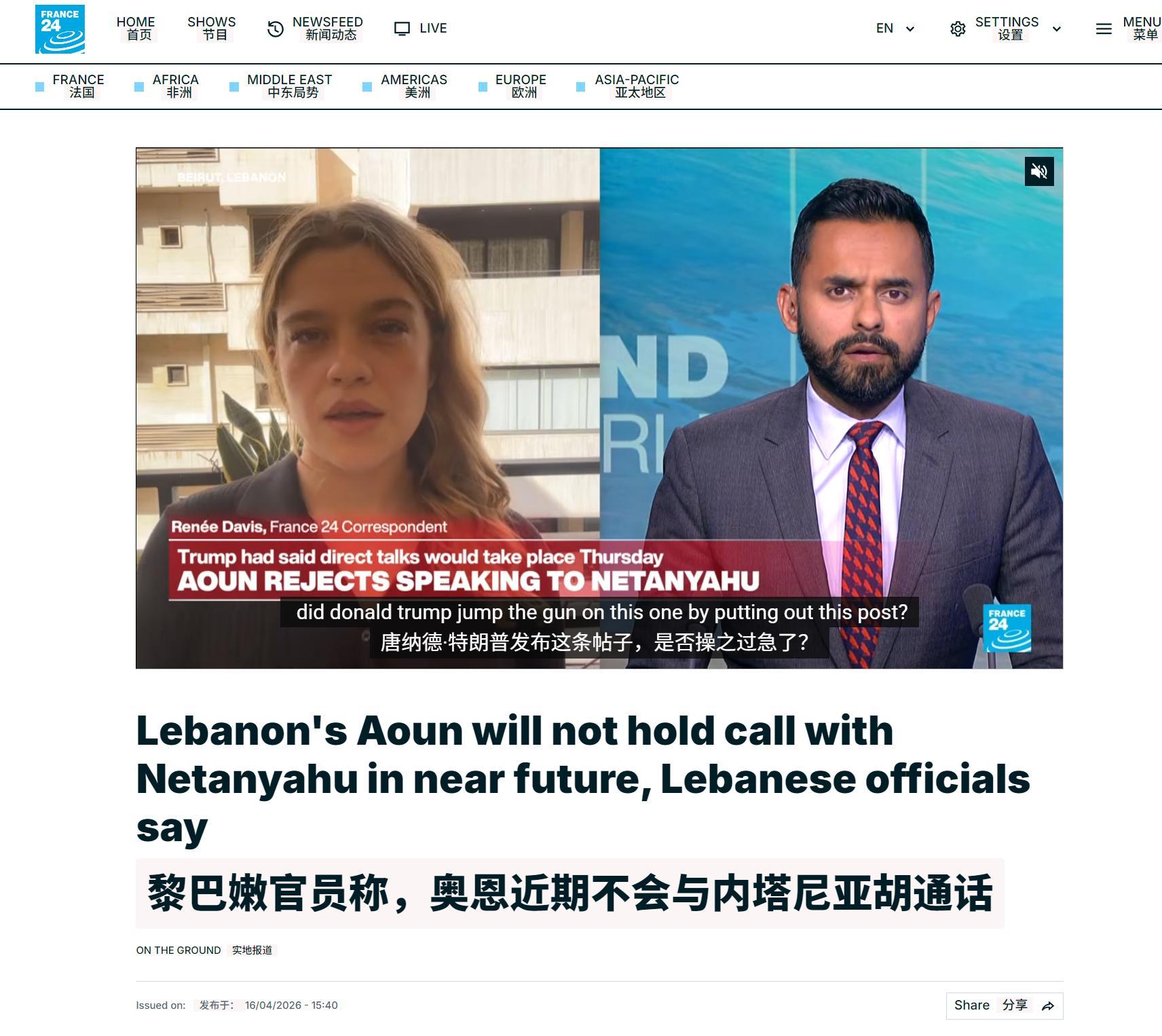Click the share arrow icon
This screenshot has width=1162, height=1036.
[1048, 1006]
